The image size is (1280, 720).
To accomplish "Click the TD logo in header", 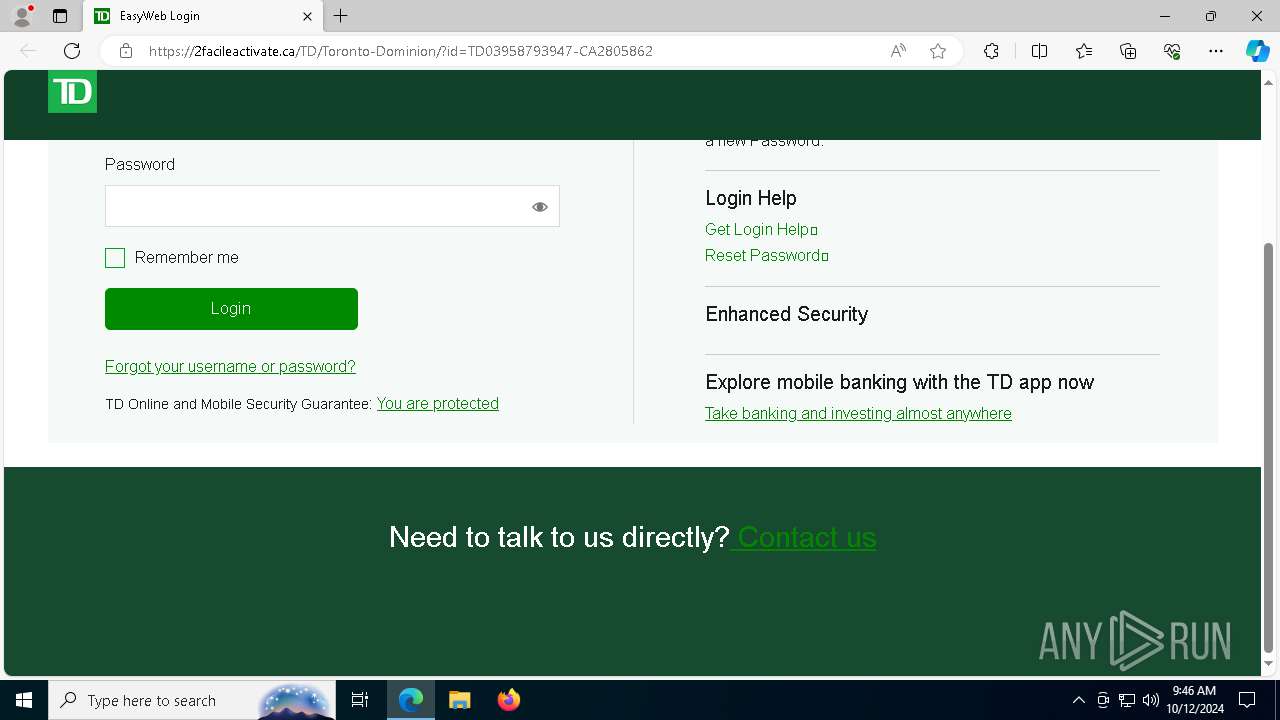I will coord(72,92).
